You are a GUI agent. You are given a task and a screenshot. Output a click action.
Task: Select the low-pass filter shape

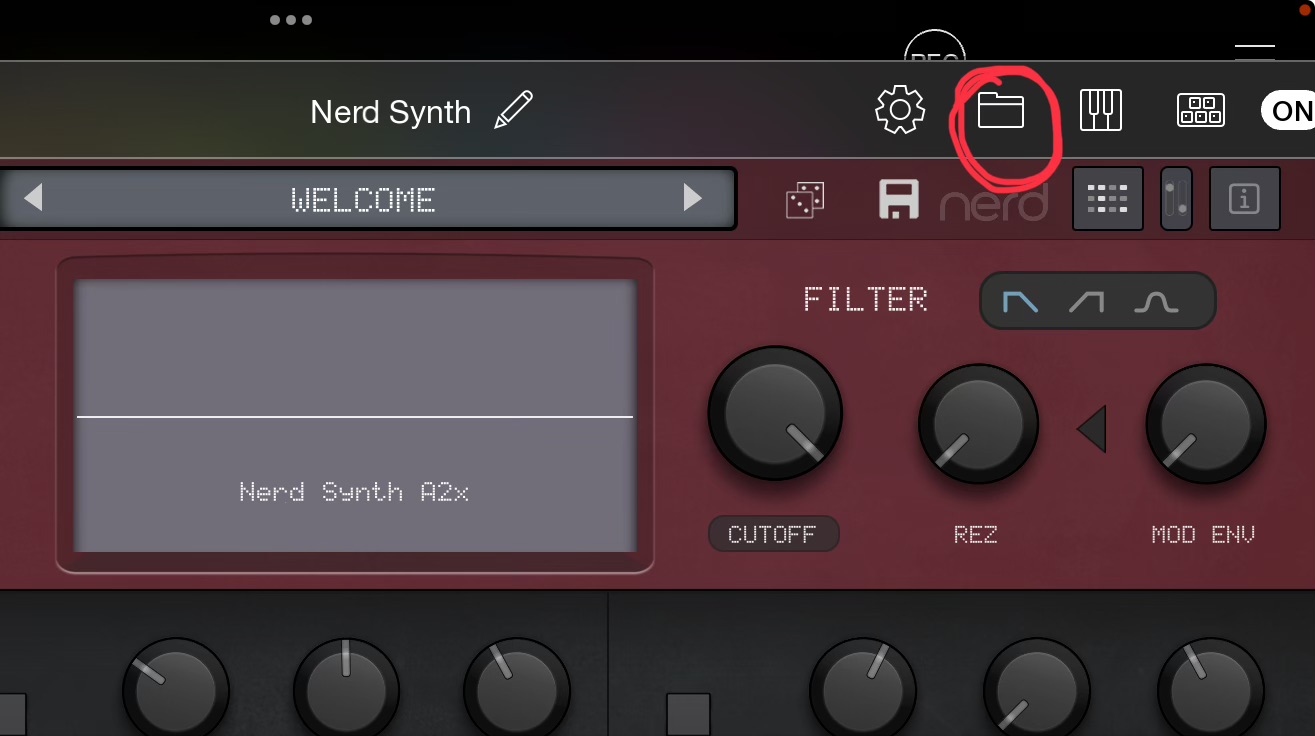tap(1021, 301)
